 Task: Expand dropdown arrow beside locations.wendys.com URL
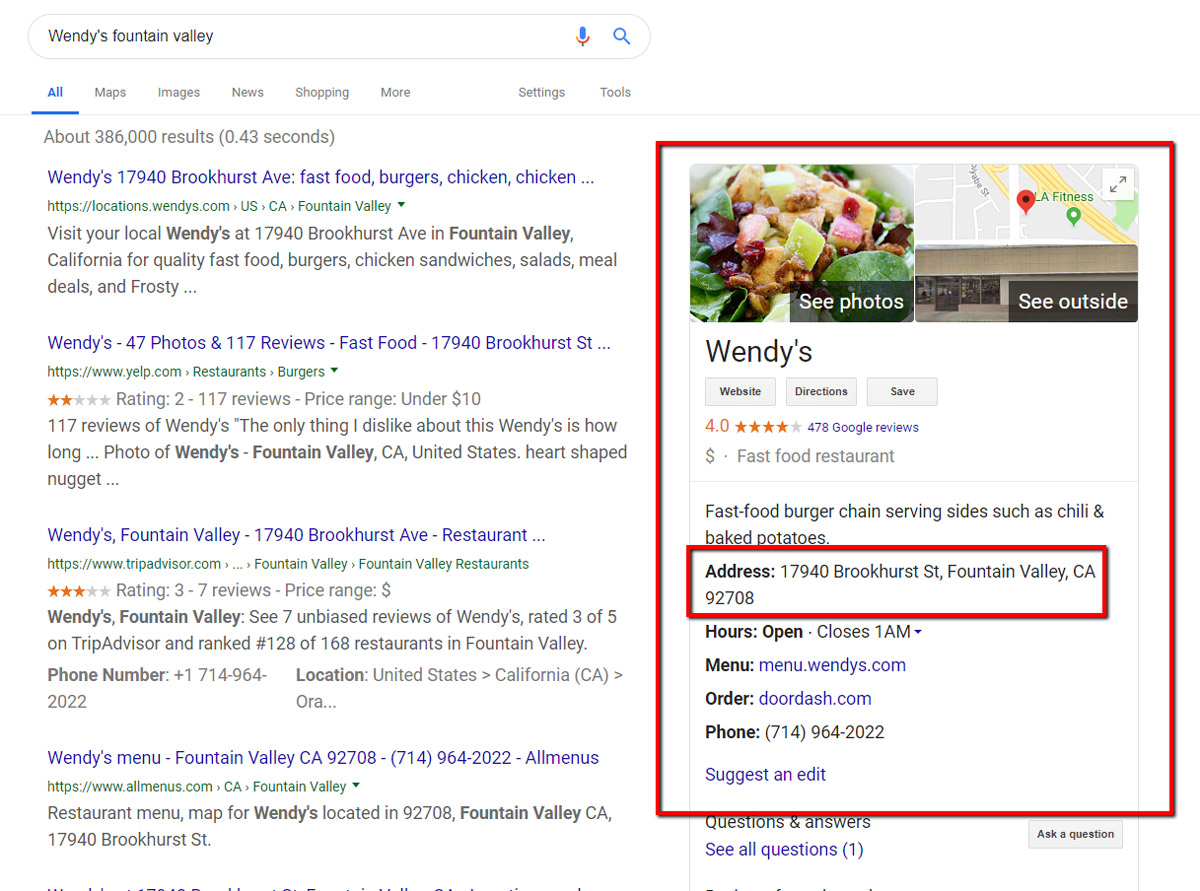[401, 205]
